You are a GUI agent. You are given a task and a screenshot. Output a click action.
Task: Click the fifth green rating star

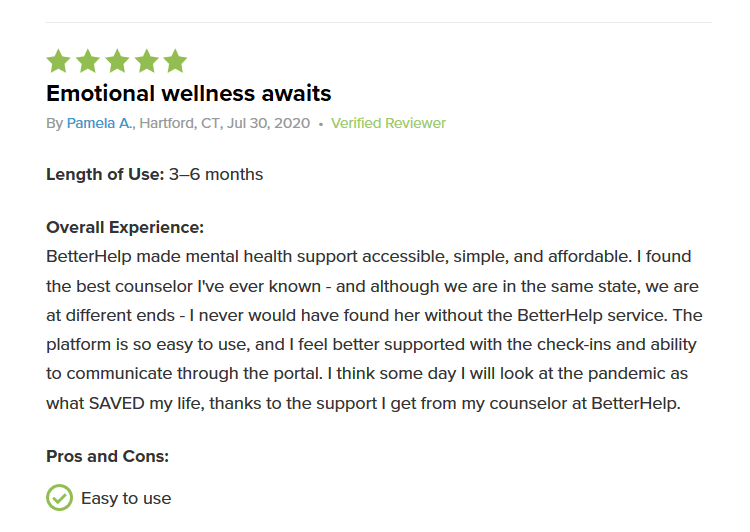pyautogui.click(x=175, y=61)
